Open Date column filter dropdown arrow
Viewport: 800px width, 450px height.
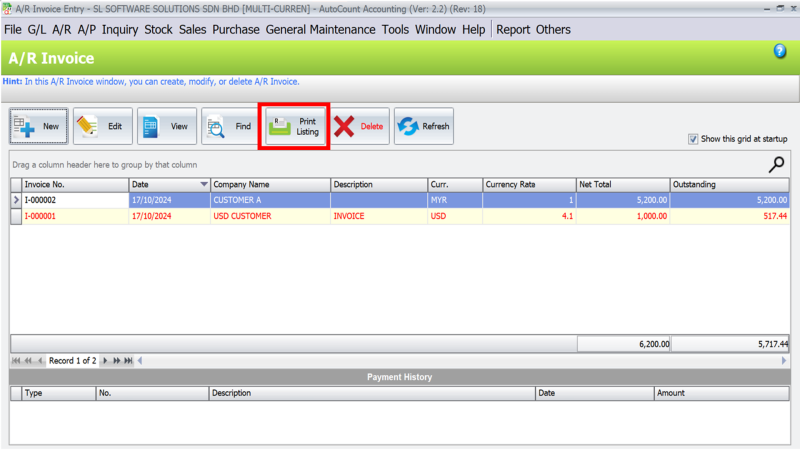(x=204, y=184)
